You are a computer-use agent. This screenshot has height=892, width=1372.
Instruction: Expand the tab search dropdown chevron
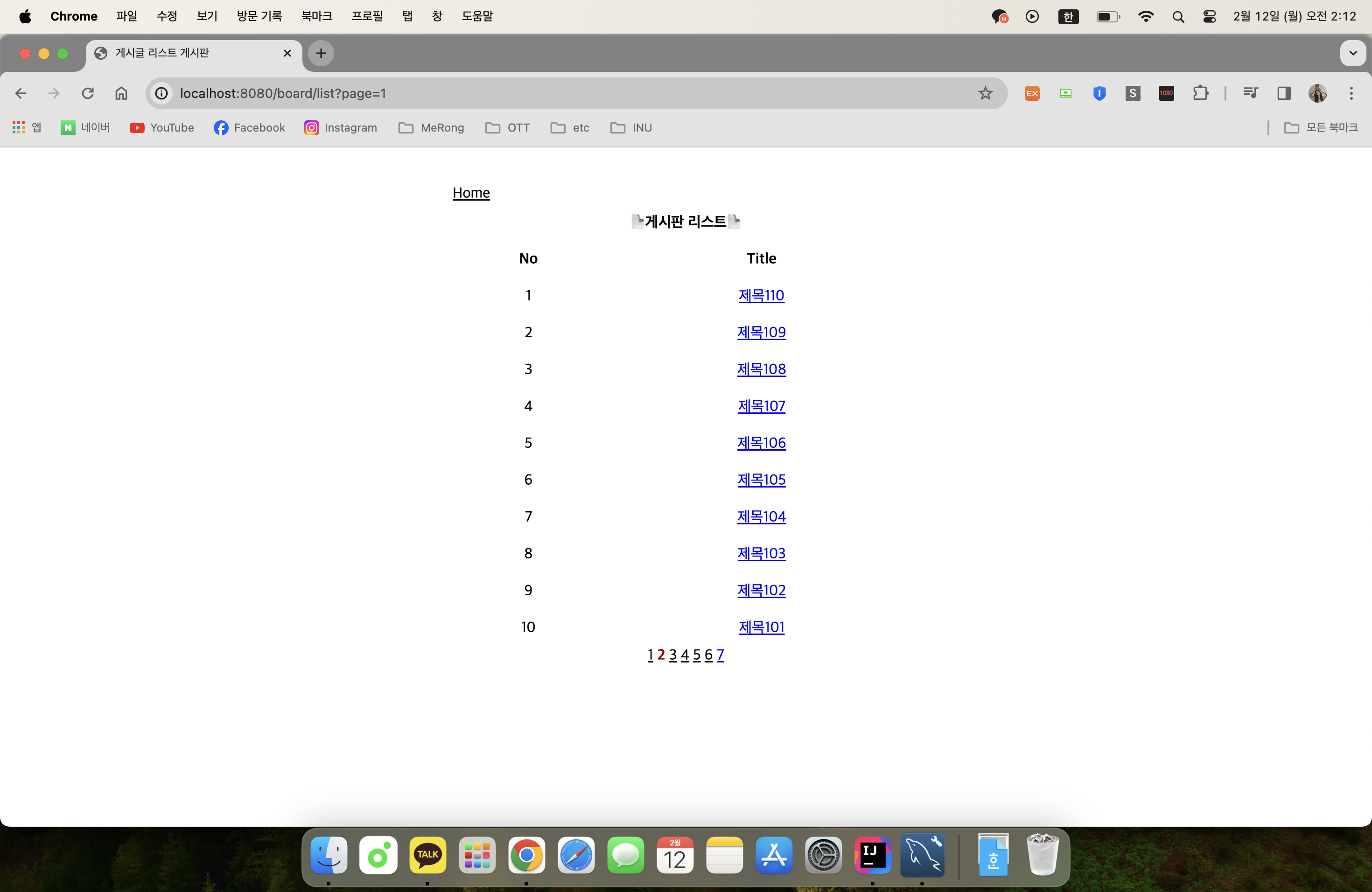pos(1352,54)
